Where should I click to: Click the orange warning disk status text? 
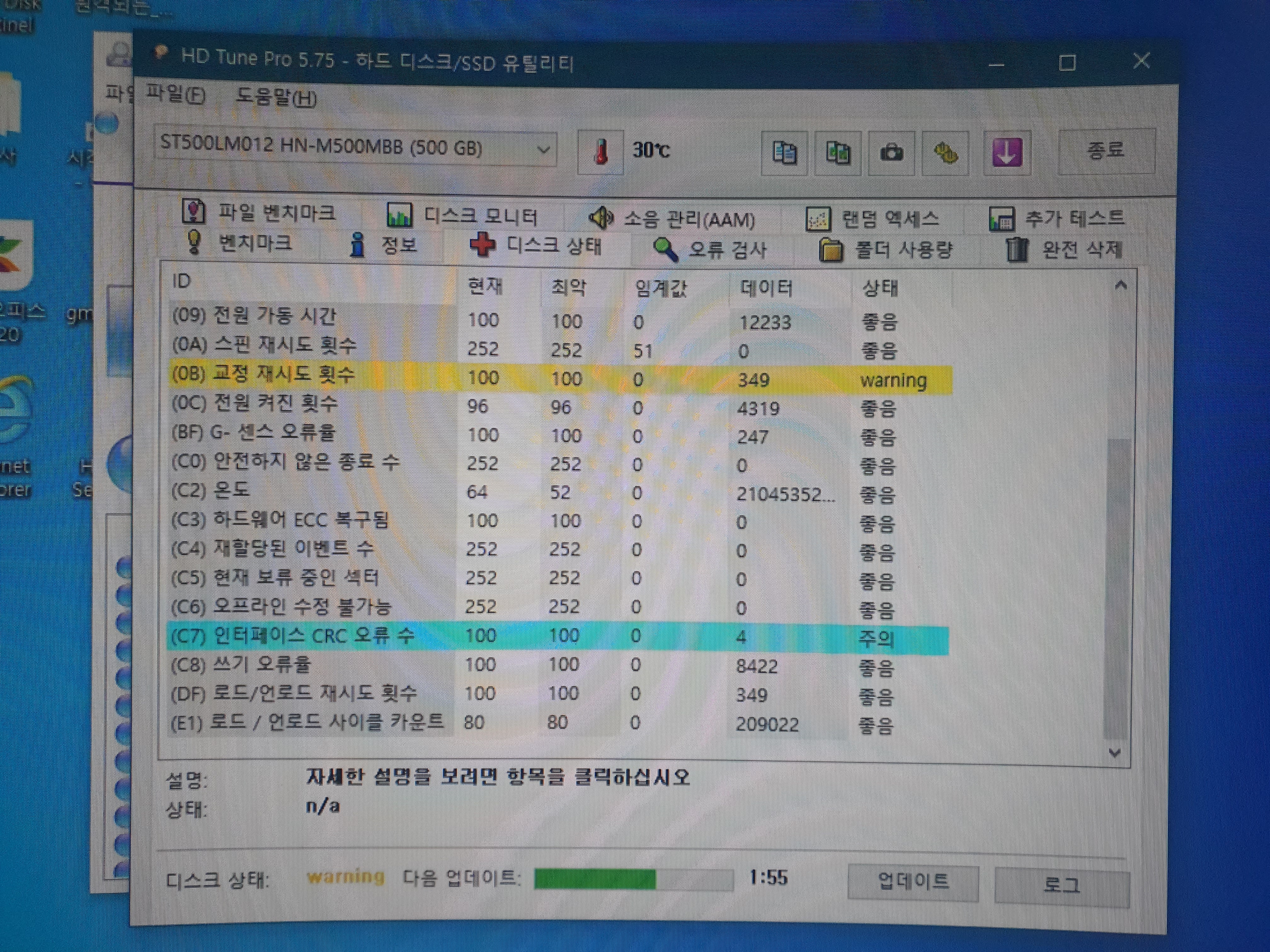346,877
